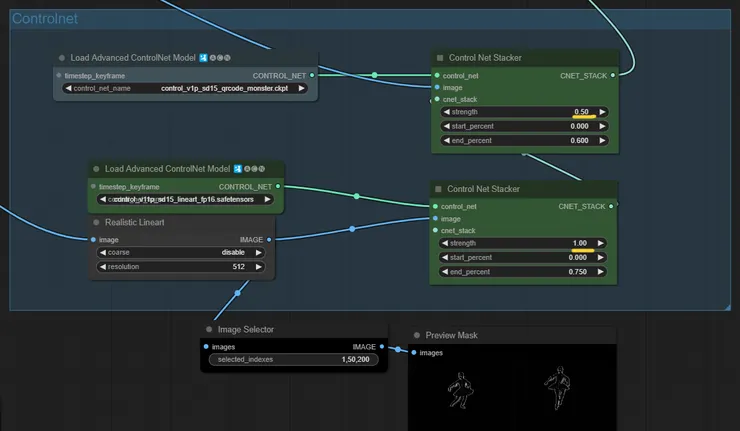Click the images input port on Image Selector
The image size is (740, 431).
coord(206,346)
